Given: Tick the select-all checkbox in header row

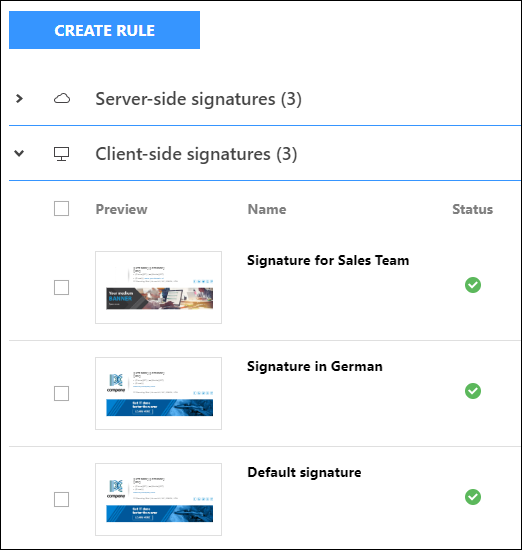Looking at the screenshot, I should coord(61,209).
